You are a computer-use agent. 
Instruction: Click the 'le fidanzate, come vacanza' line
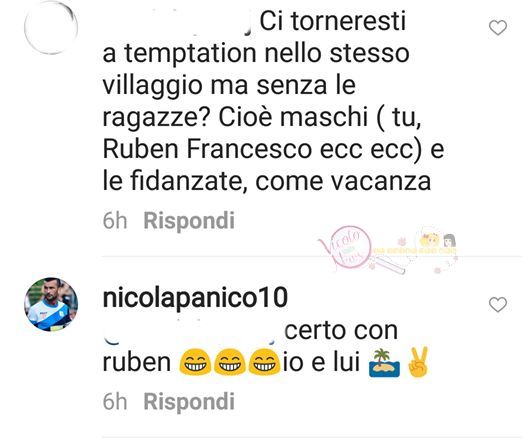click(267, 182)
